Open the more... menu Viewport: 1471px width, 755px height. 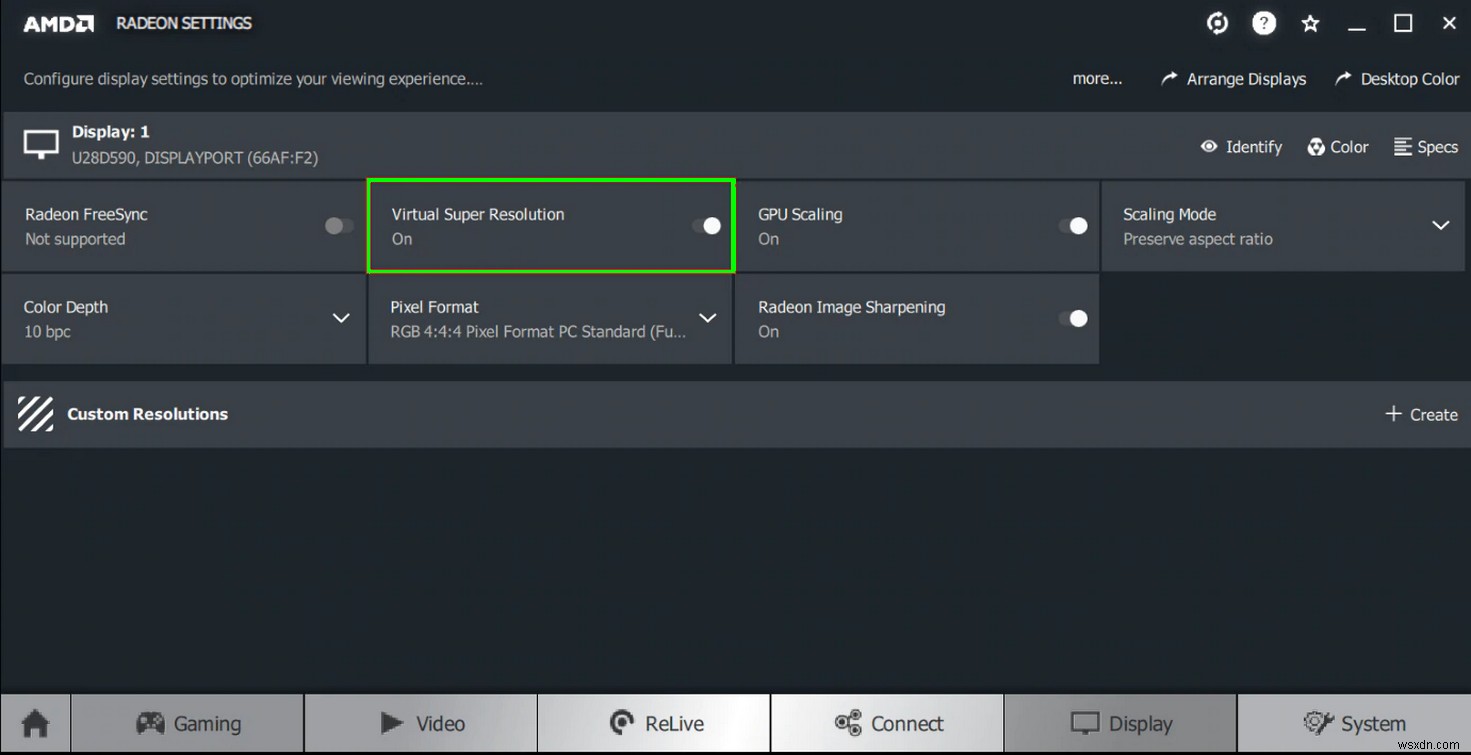[1096, 78]
